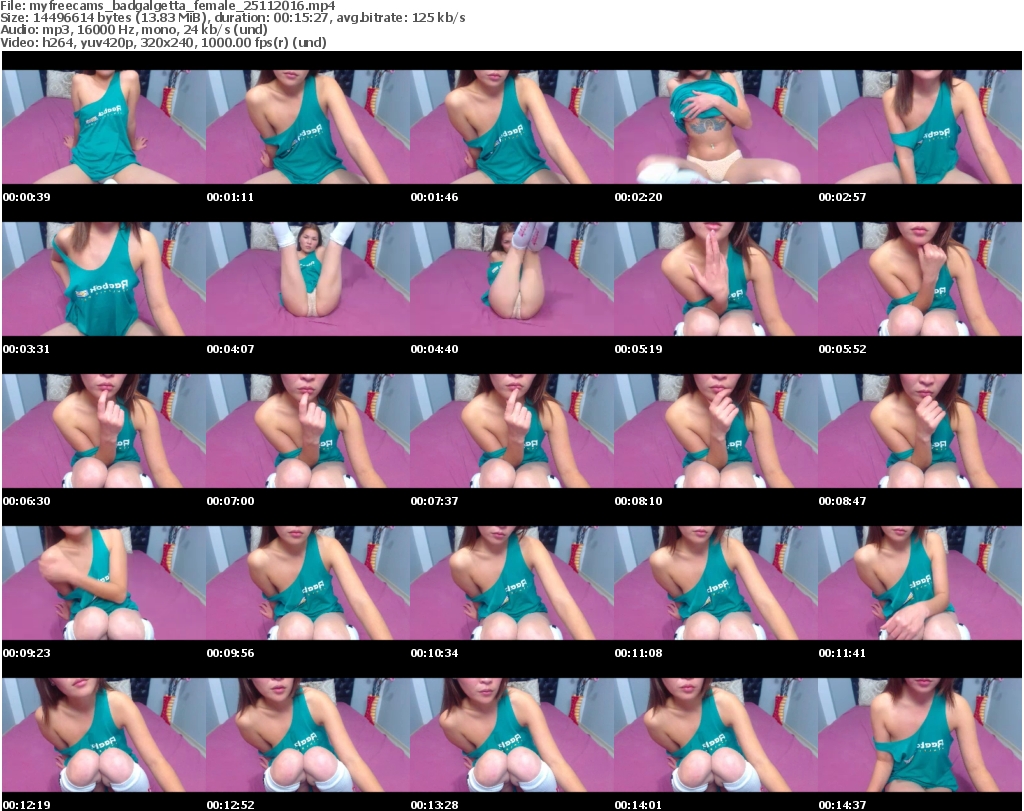Select the thumbnail marked 00:06:30
The height and width of the screenshot is (811, 1024).
104,431
